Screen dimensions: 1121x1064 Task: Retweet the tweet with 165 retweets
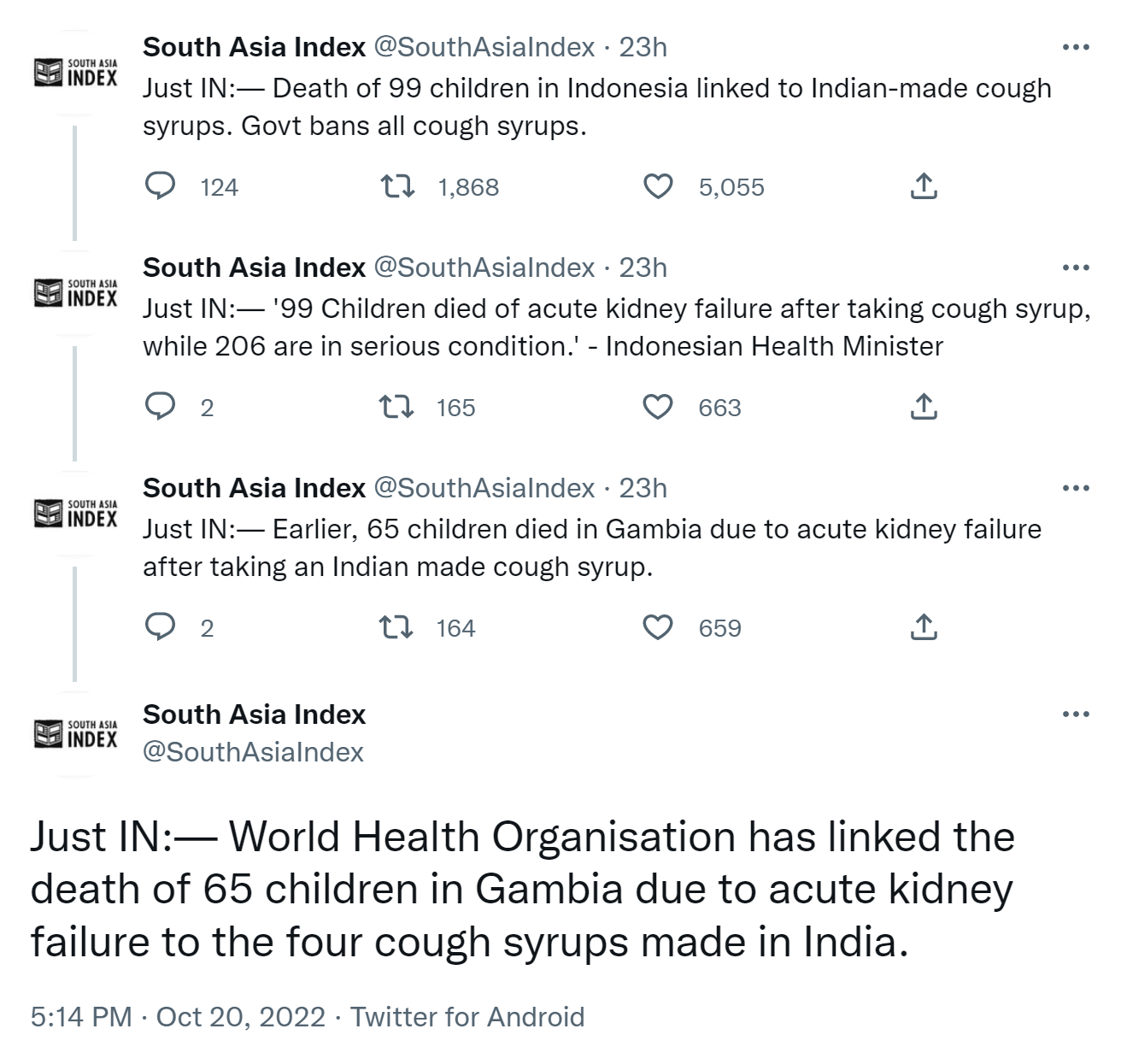pos(397,407)
